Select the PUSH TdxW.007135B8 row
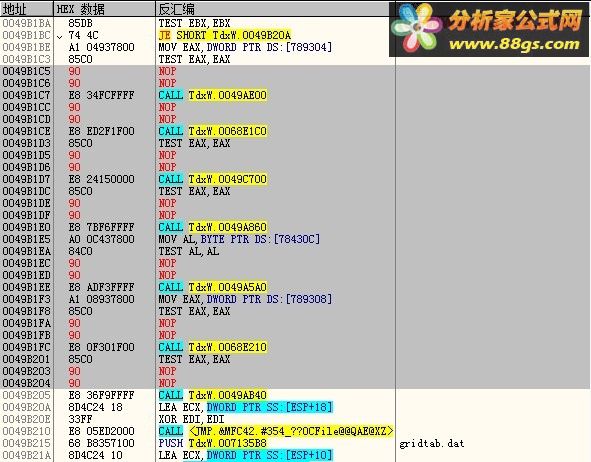The height and width of the screenshot is (462, 591). pyautogui.click(x=198, y=443)
